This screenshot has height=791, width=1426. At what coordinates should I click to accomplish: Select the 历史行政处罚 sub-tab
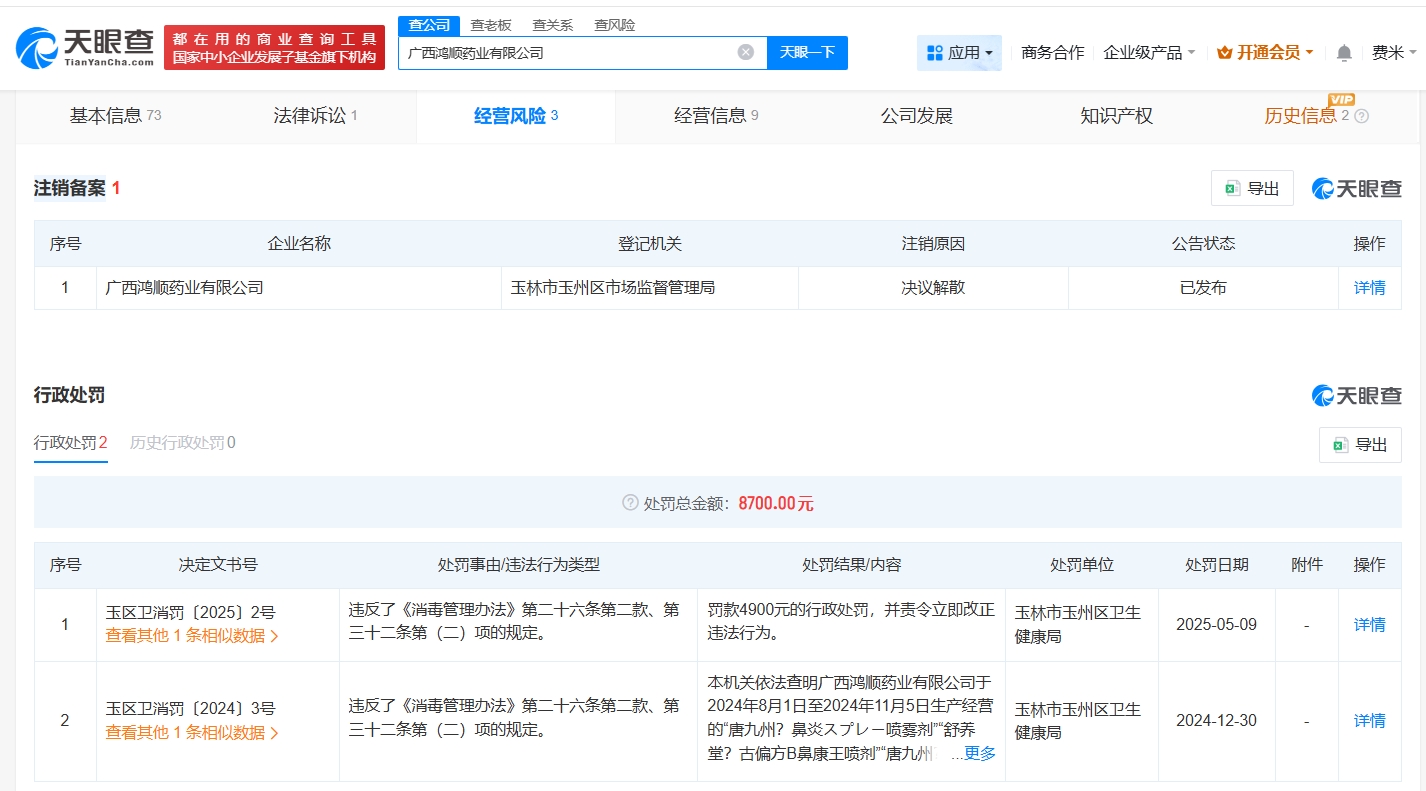point(182,442)
